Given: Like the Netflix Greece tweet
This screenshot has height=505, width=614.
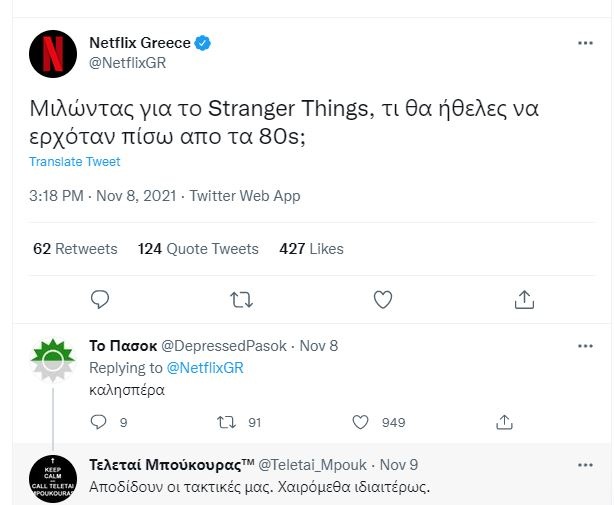Looking at the screenshot, I should (382, 299).
